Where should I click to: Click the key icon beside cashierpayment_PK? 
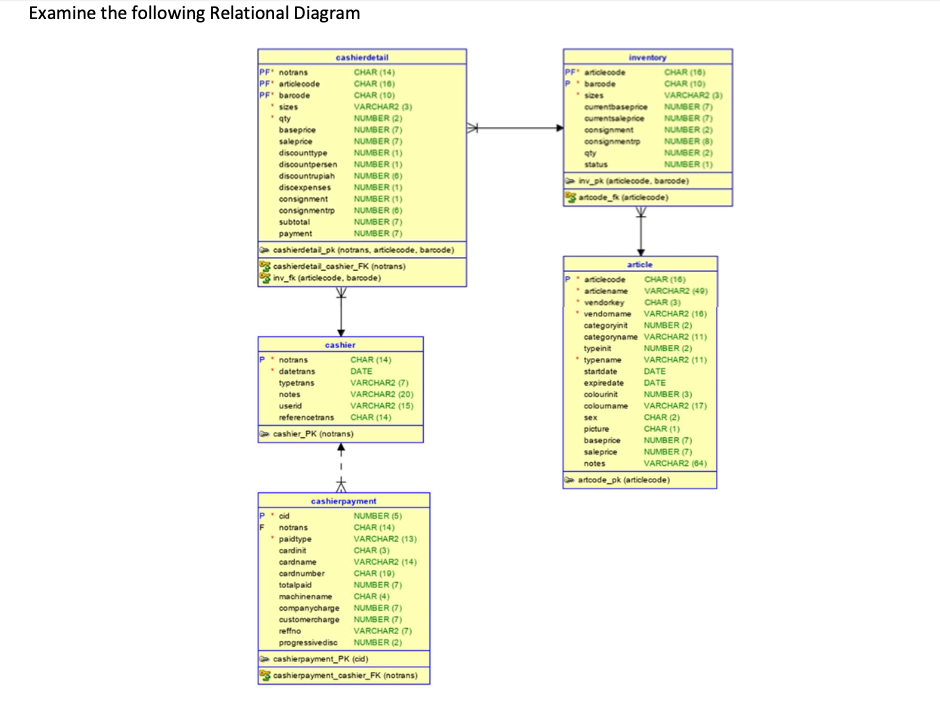(264, 659)
